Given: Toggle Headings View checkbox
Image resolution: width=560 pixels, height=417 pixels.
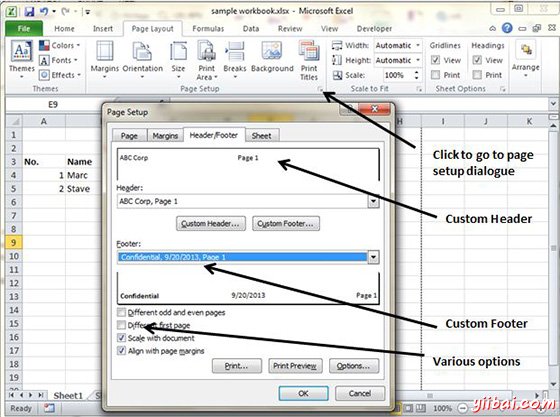Looking at the screenshot, I should click(477, 60).
